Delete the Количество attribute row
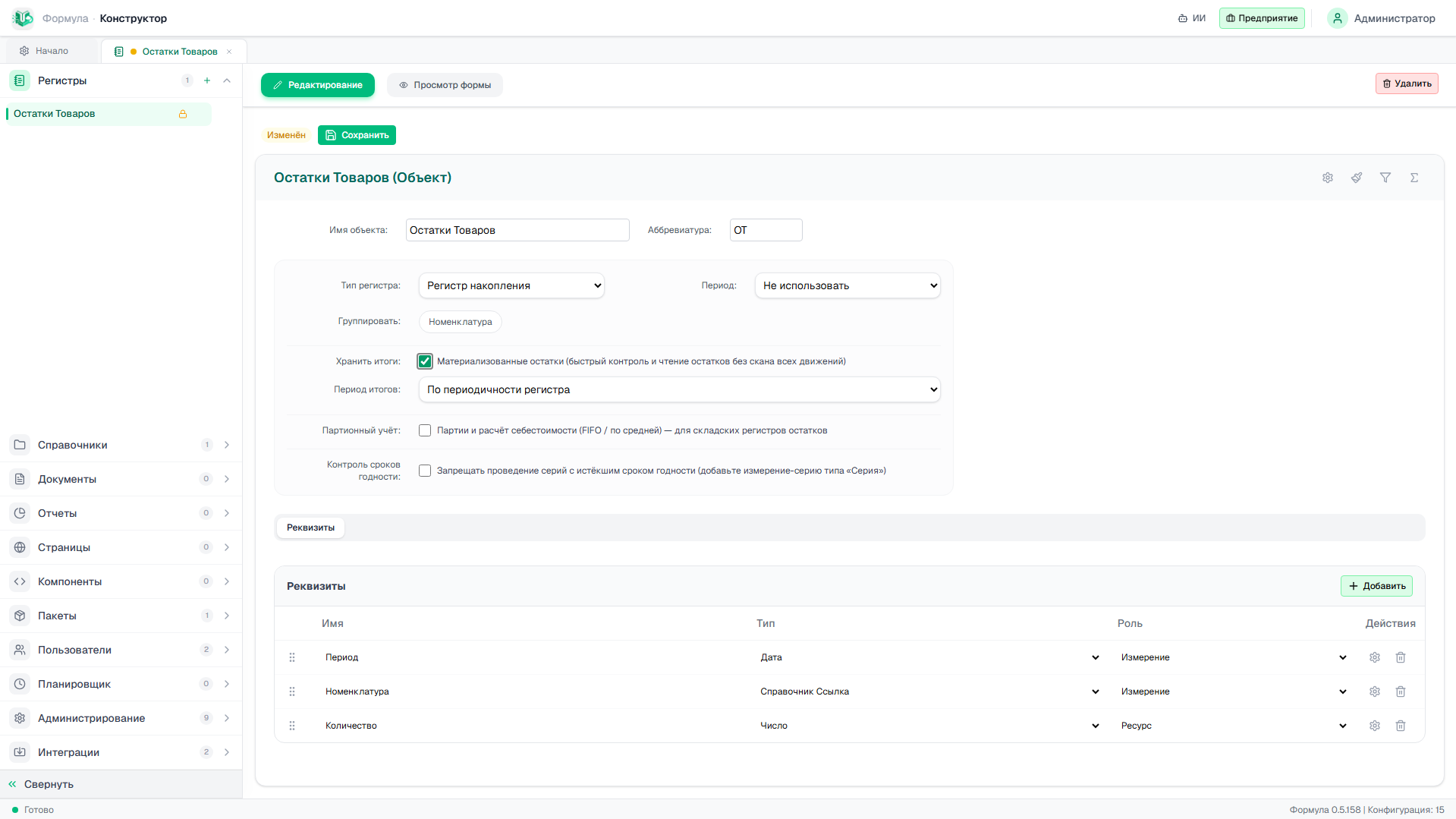This screenshot has width=1456, height=819. (x=1401, y=726)
